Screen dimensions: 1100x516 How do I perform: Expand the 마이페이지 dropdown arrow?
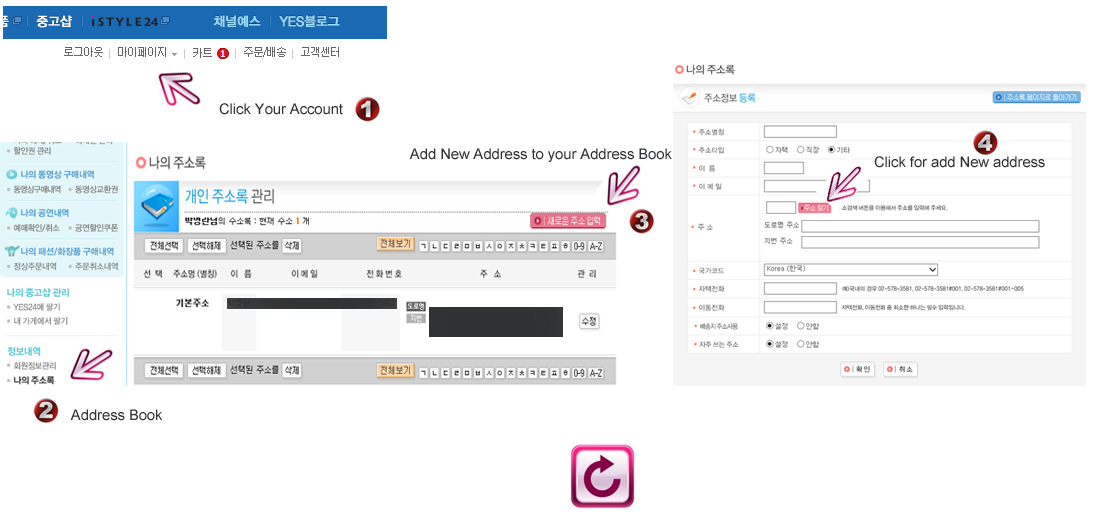pos(175,54)
